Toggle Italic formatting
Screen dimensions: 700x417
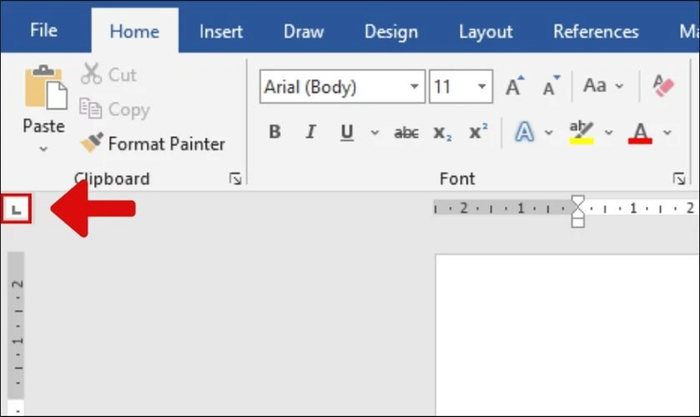311,132
